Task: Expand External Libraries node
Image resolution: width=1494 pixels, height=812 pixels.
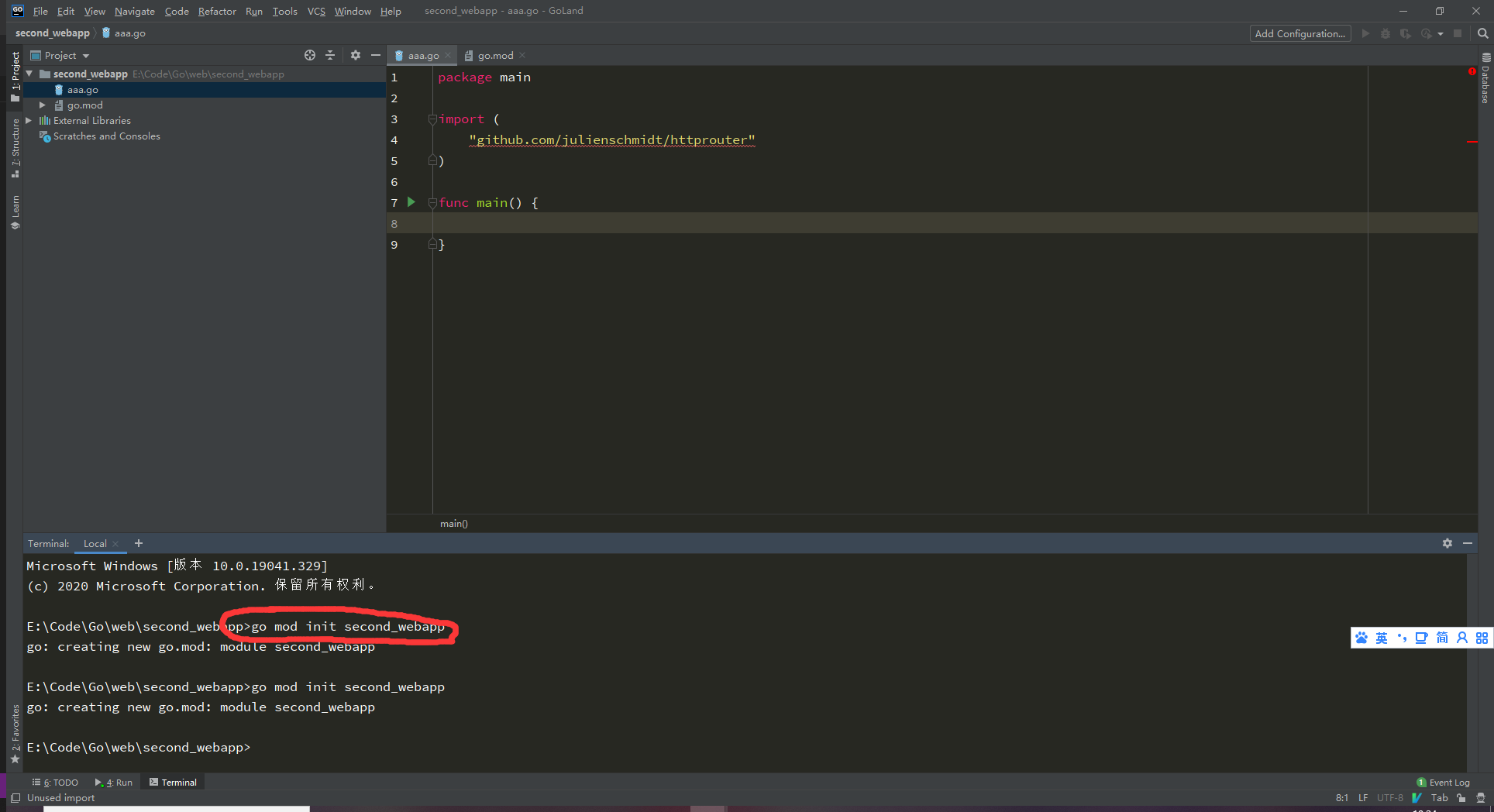Action: pos(29,121)
